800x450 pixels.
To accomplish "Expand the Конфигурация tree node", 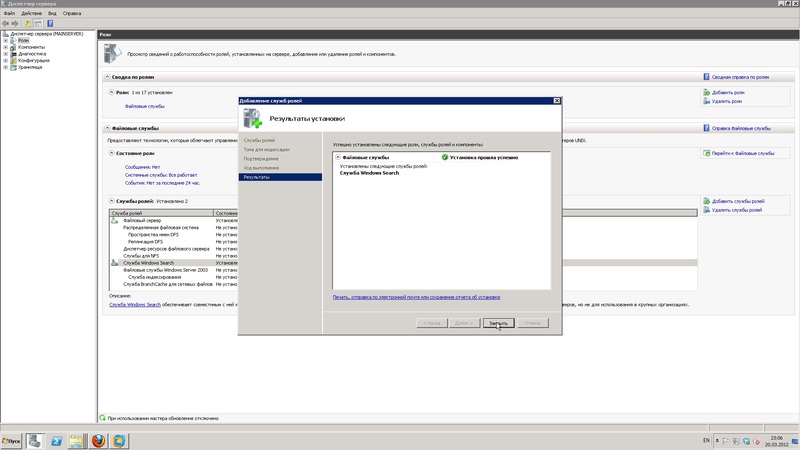I will pos(6,60).
